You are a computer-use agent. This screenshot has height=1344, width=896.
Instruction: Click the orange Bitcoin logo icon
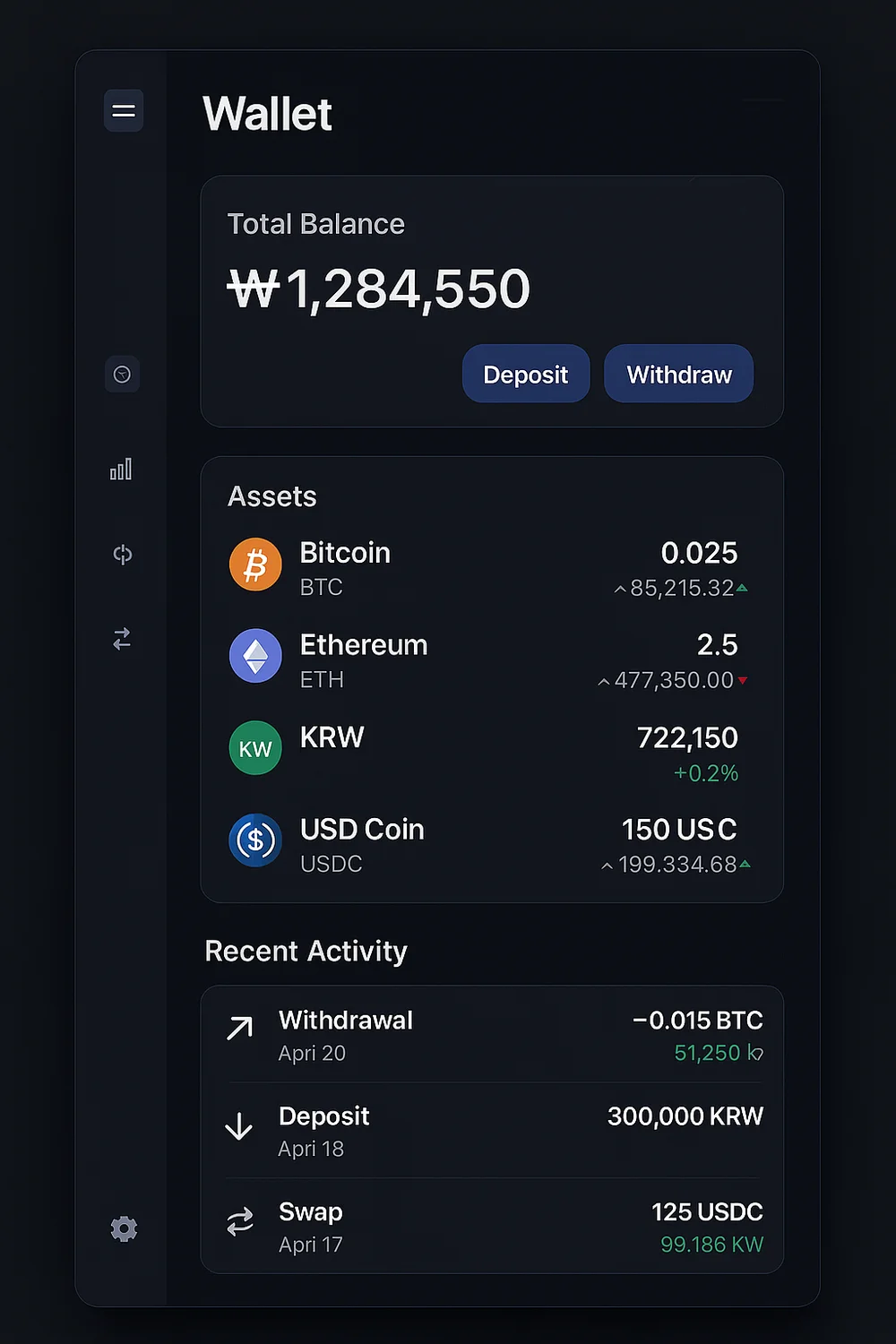tap(255, 565)
